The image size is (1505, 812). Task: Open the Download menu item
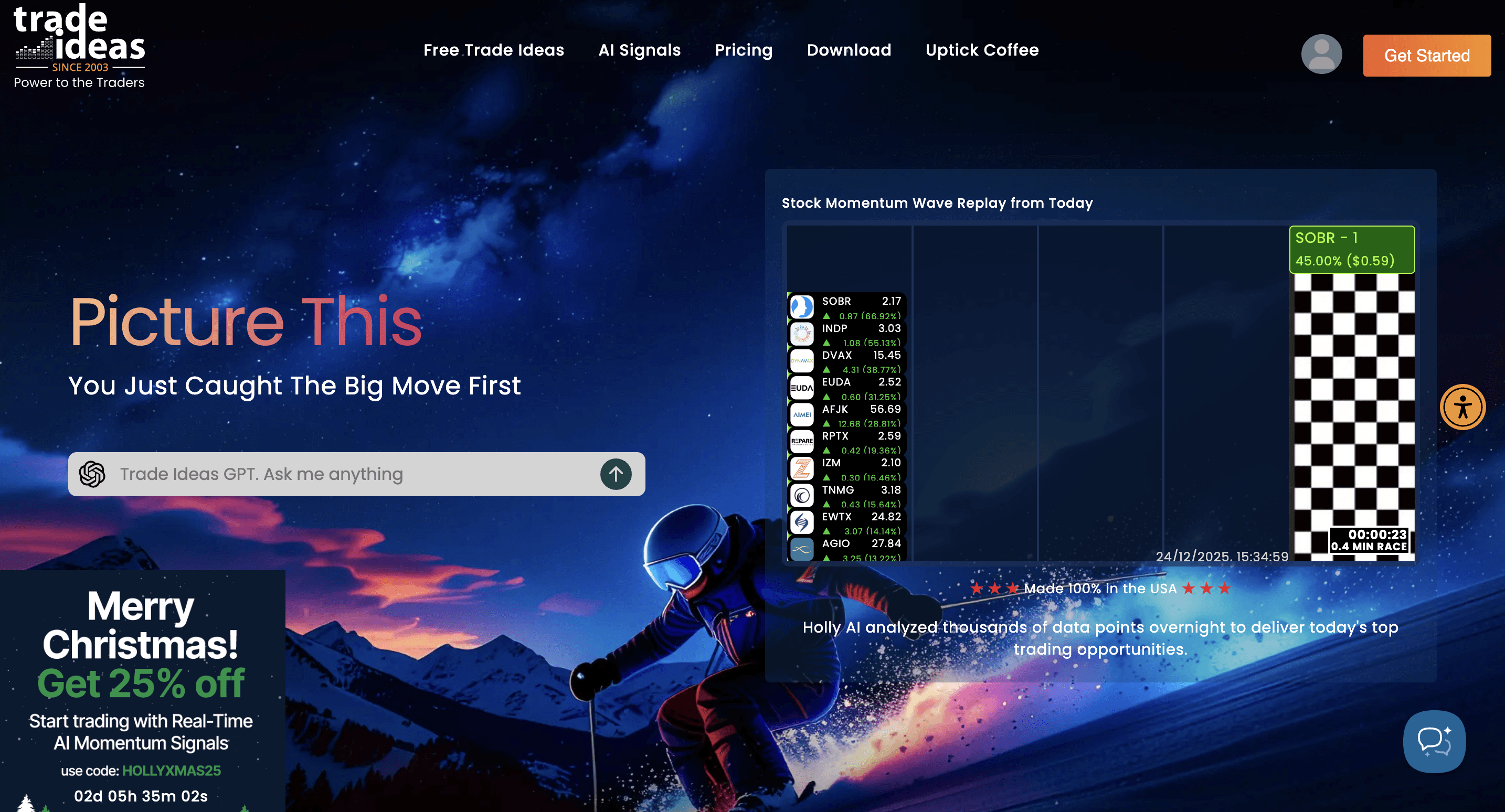pos(849,50)
